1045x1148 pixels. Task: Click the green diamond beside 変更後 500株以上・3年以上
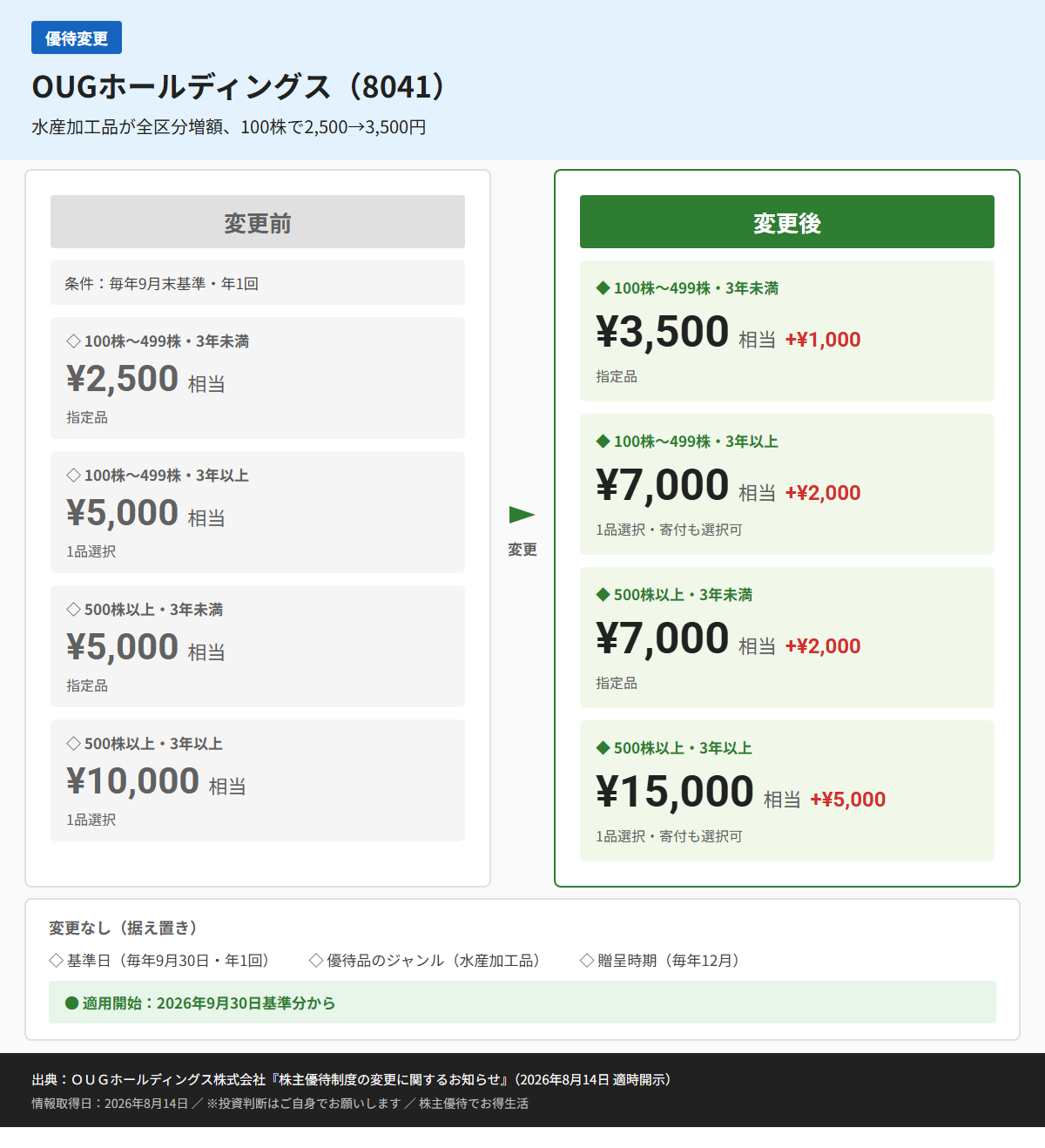[603, 748]
